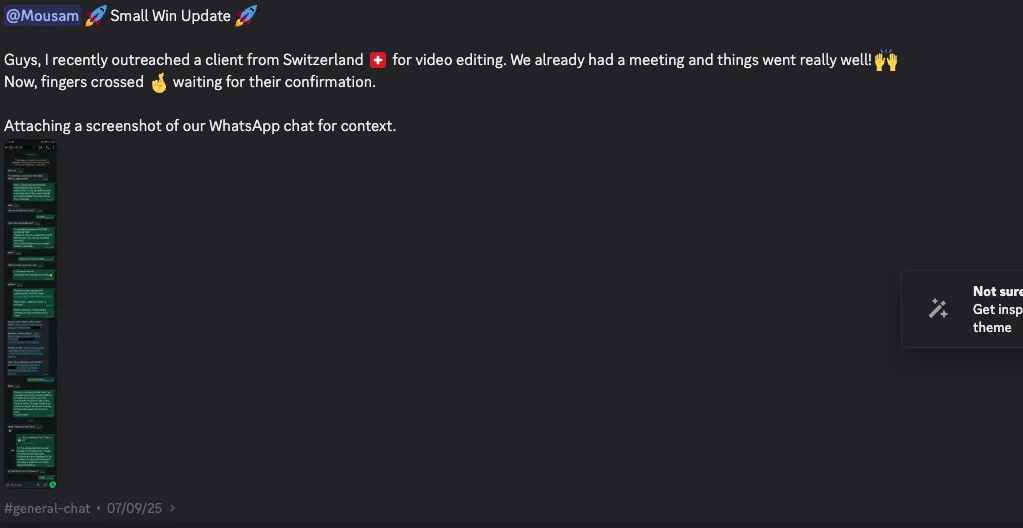This screenshot has width=1023, height=528.
Task: Click the text waiting for their confirmation
Action: click(x=274, y=82)
